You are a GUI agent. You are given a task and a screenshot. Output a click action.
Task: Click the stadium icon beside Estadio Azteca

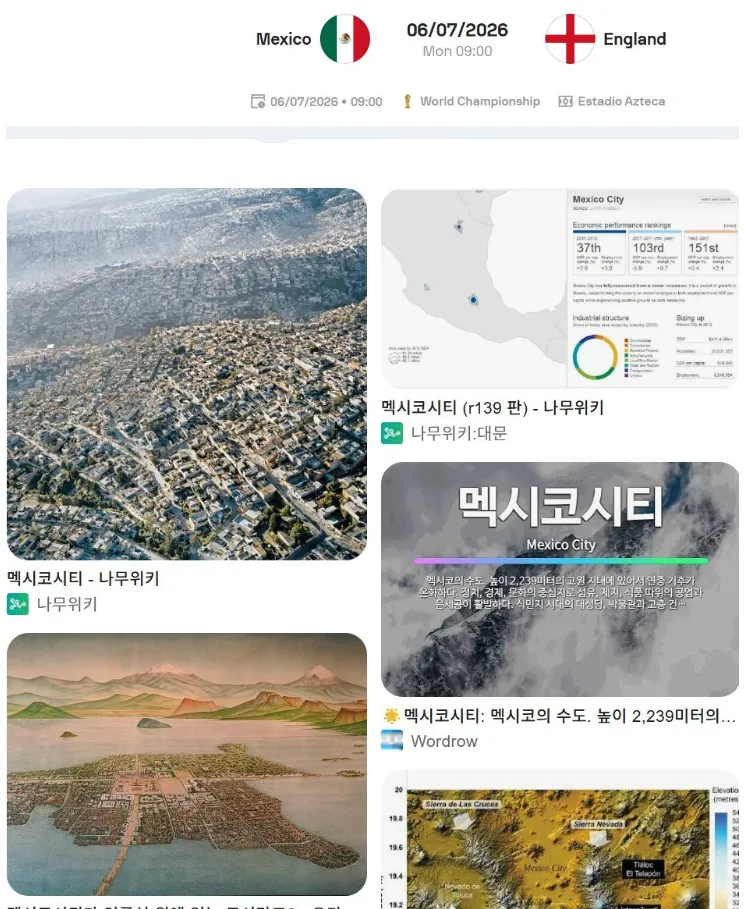coord(565,101)
